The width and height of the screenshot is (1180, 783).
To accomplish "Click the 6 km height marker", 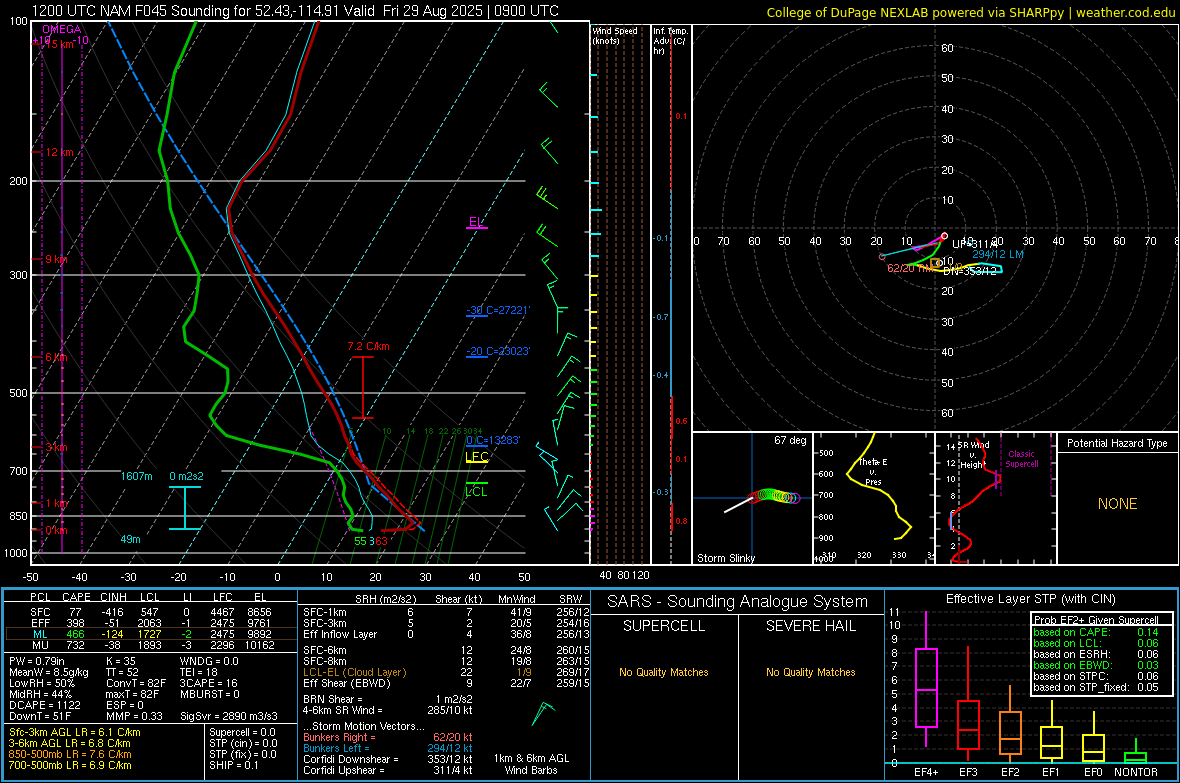I will pos(56,357).
